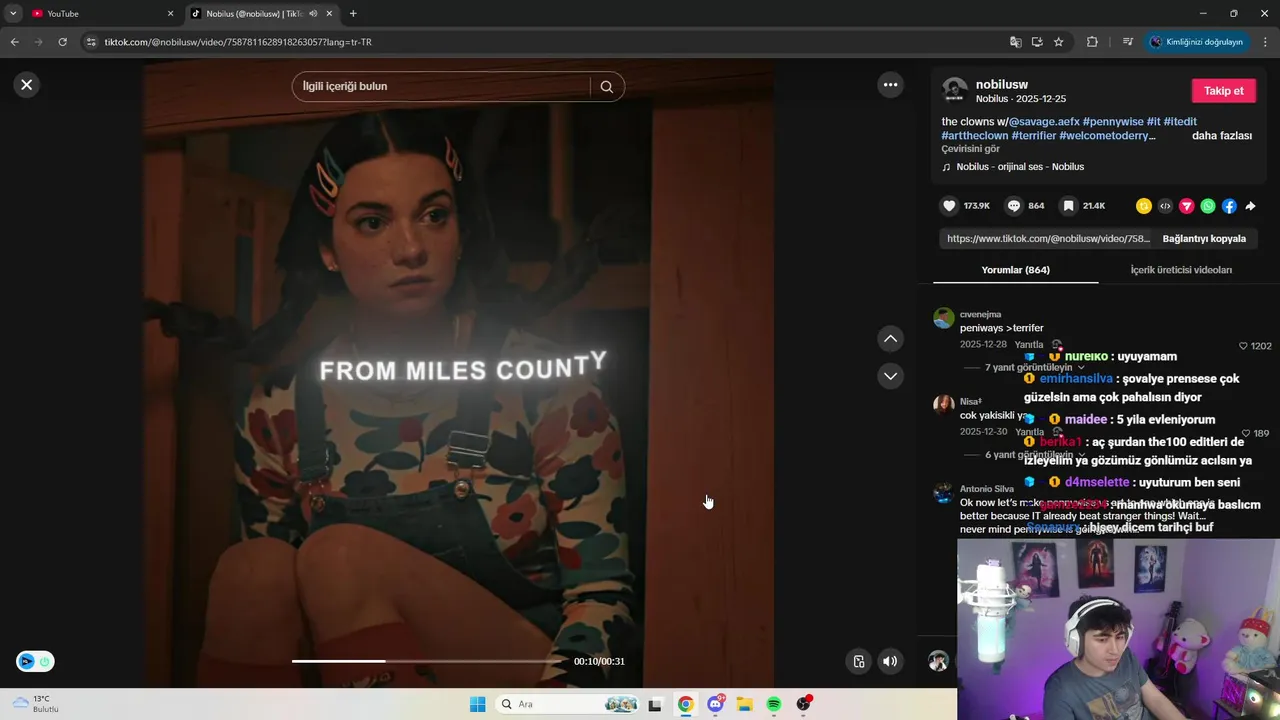The image size is (1280, 720).
Task: Go to previous video with up chevron
Action: point(890,339)
